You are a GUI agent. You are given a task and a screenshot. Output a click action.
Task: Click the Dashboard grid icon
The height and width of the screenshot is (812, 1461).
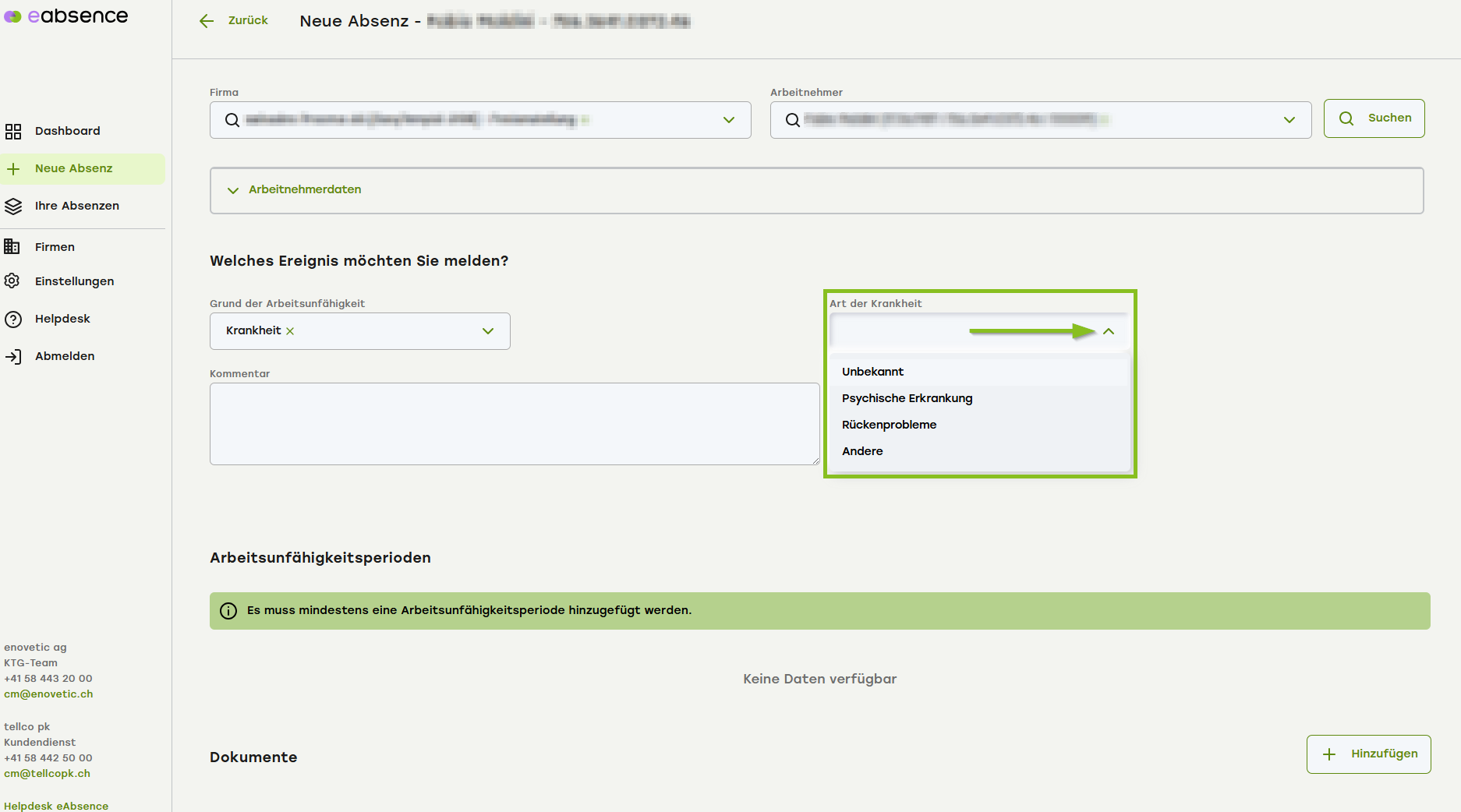click(x=13, y=132)
